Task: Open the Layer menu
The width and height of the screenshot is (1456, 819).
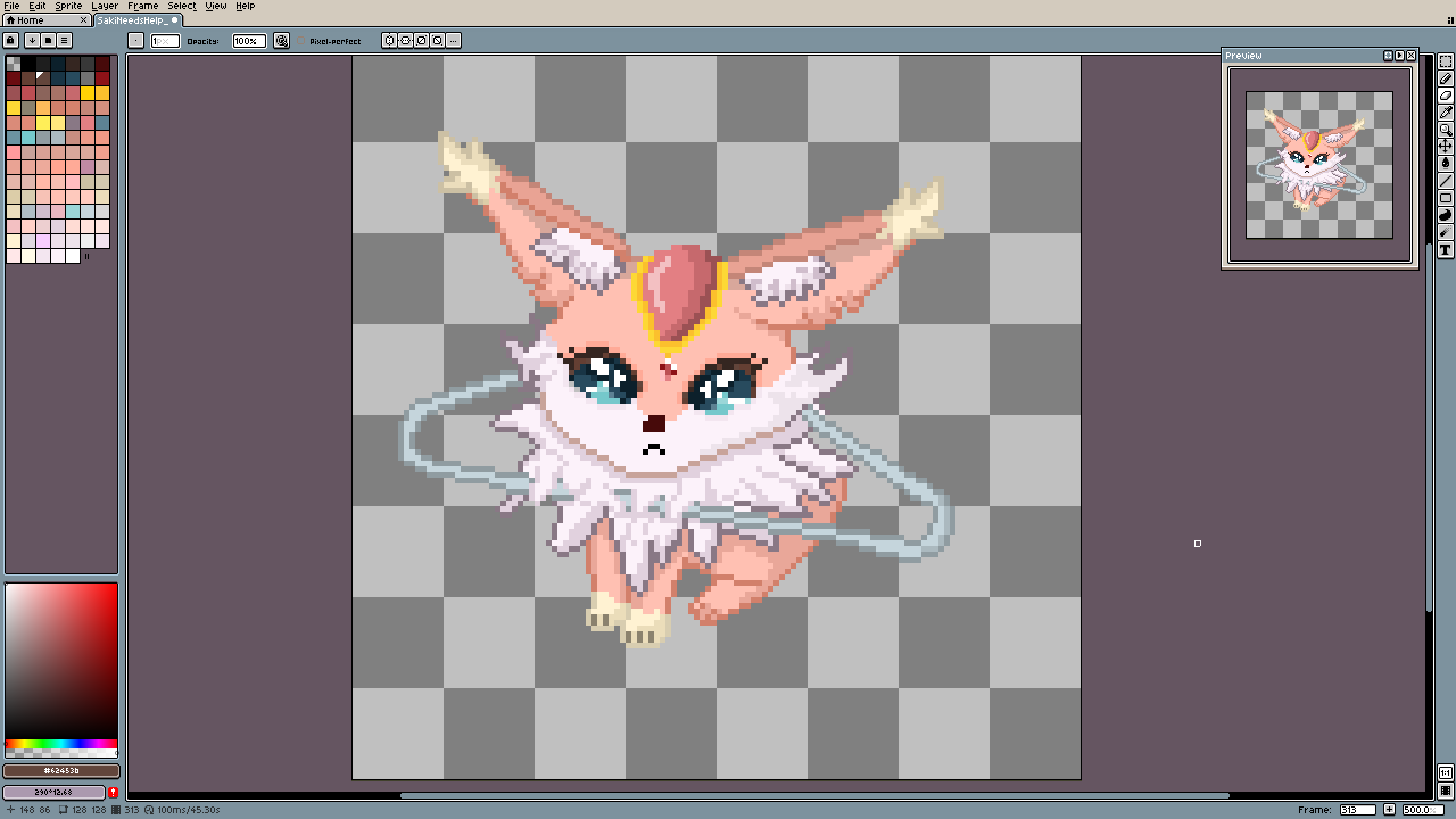Action: click(x=105, y=6)
